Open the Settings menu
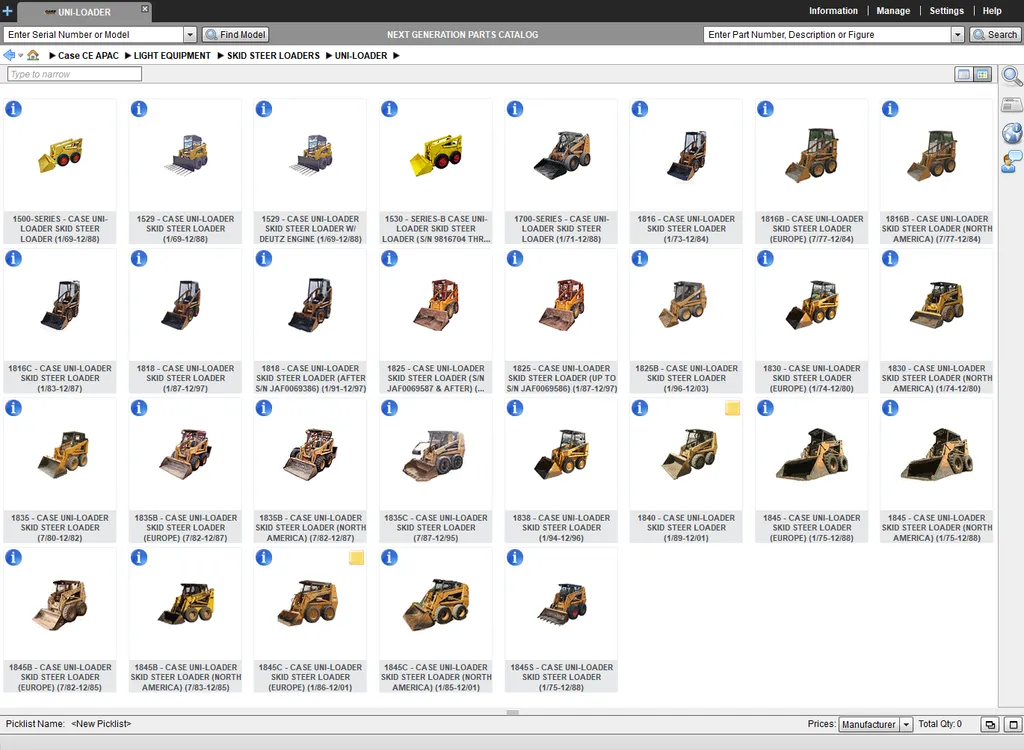Screen dimensions: 1024x750 point(946,11)
